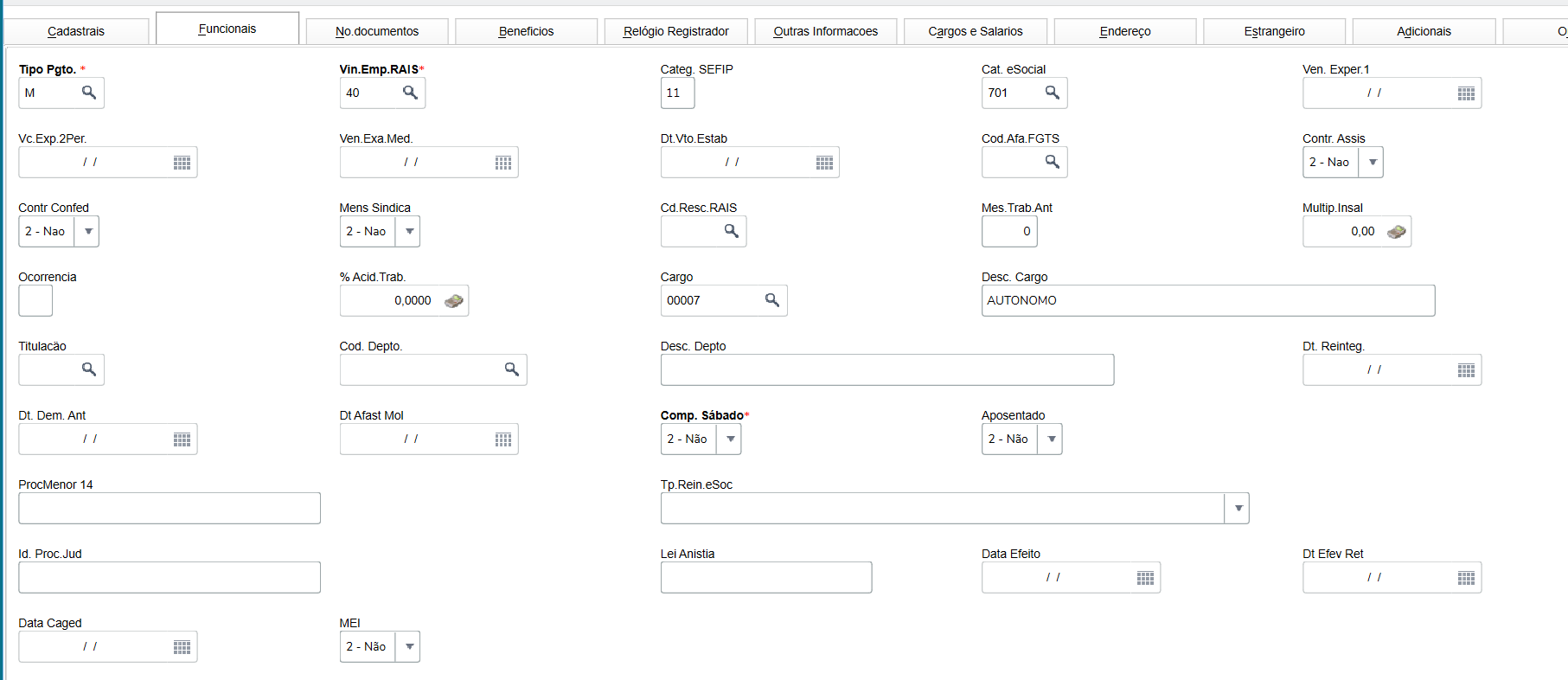Expand the Contr. Assis dropdown
The image size is (1568, 680).
pos(1372,162)
